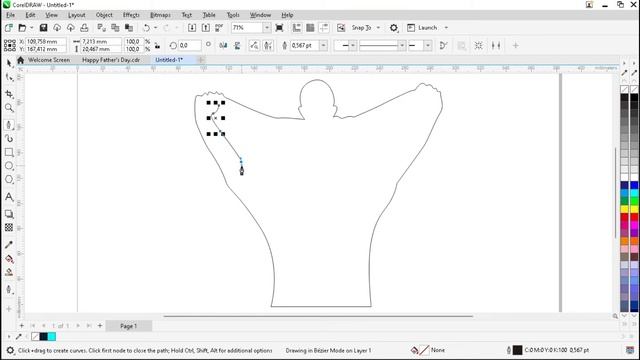Create a new document
Image resolution: width=640 pixels, height=360 pixels.
[9, 28]
